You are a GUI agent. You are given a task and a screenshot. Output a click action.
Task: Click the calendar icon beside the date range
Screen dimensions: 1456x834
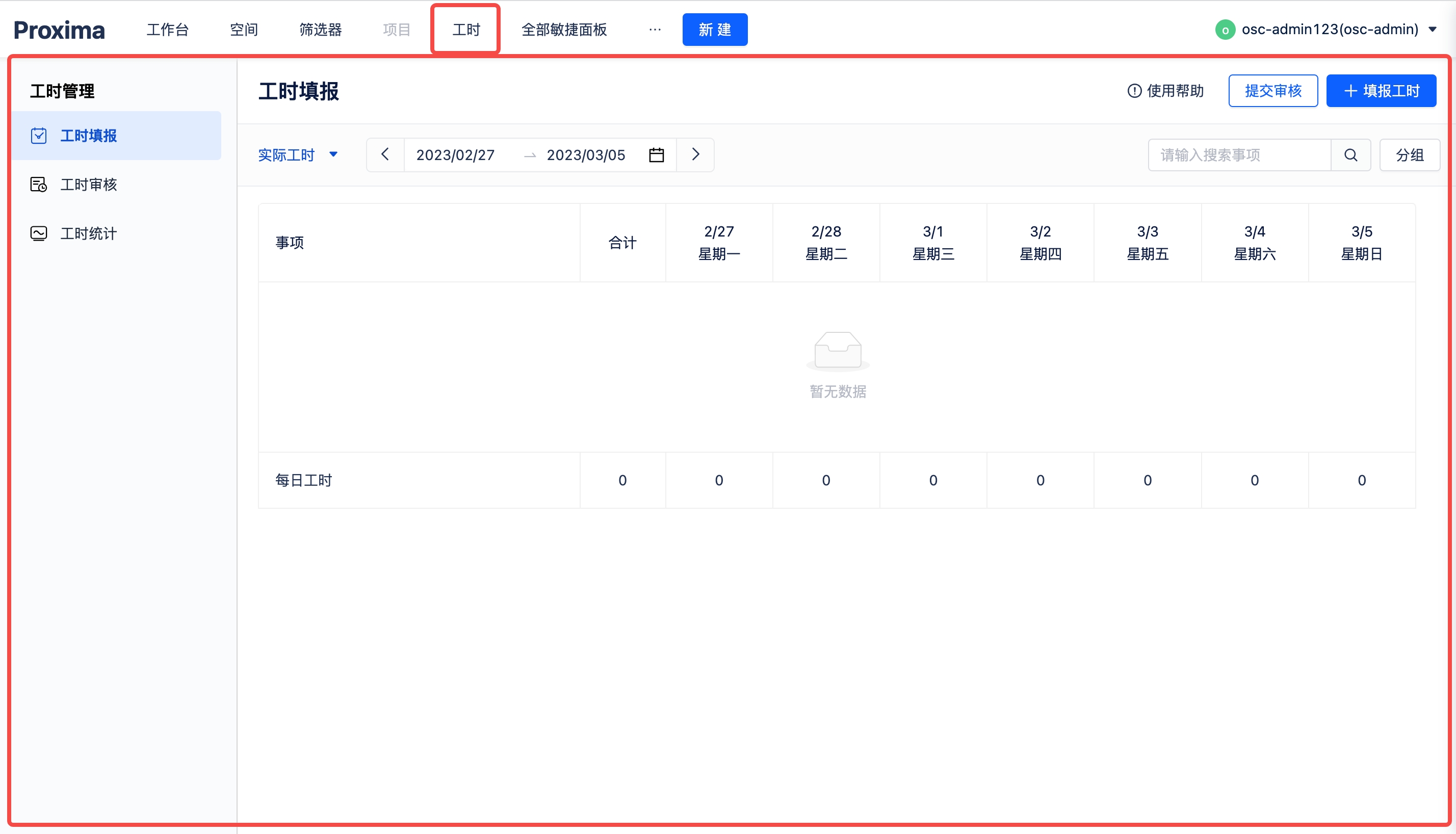pos(657,154)
